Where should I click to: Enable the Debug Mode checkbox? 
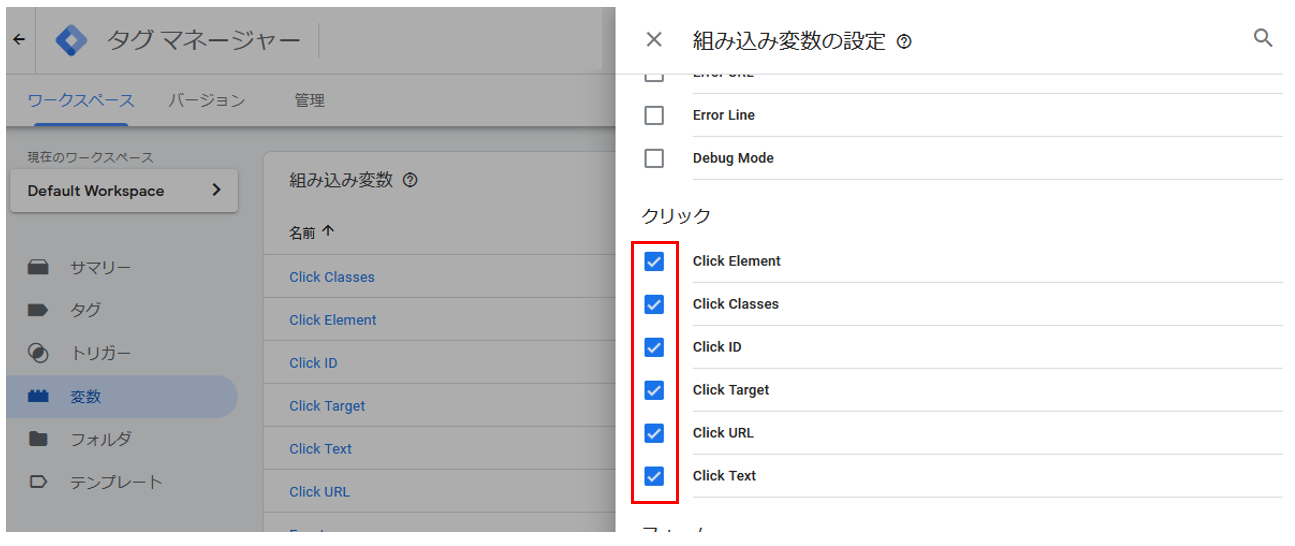click(654, 158)
